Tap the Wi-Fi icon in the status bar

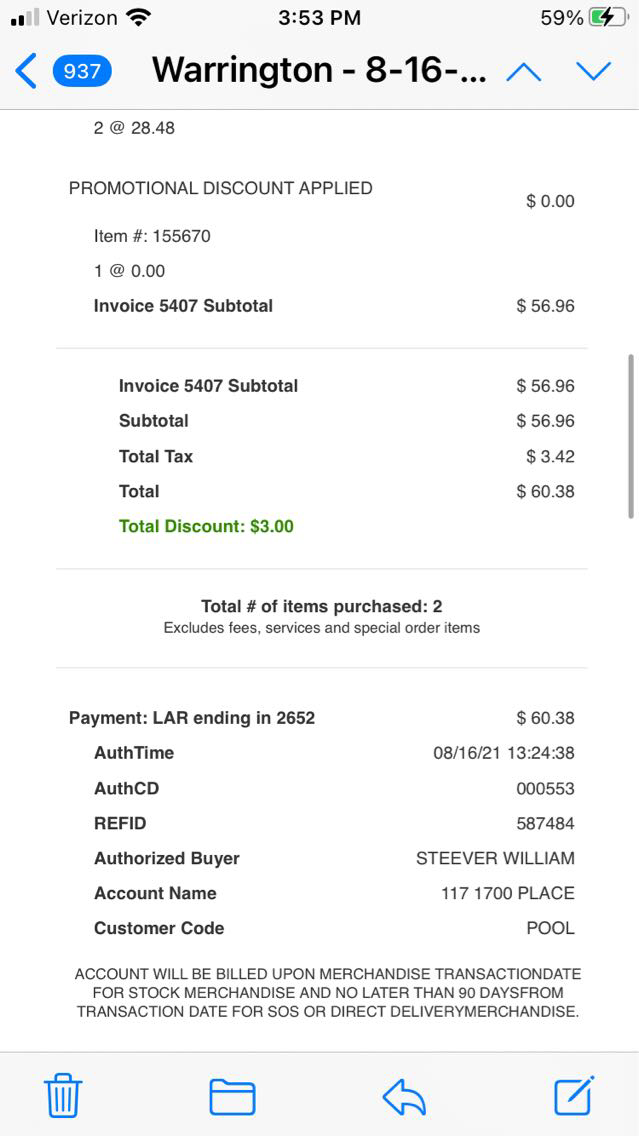tap(139, 18)
